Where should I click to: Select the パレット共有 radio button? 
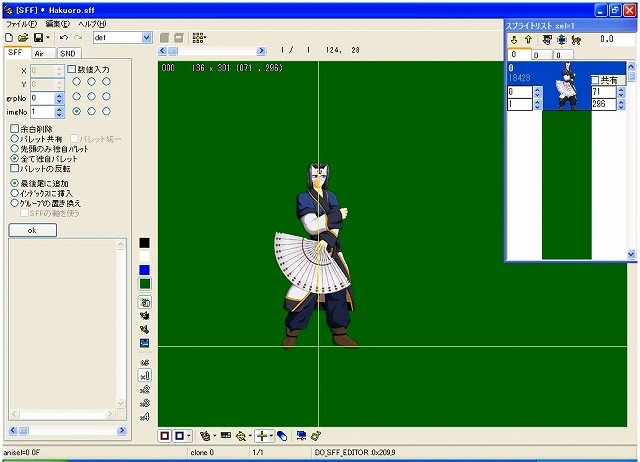[14, 139]
